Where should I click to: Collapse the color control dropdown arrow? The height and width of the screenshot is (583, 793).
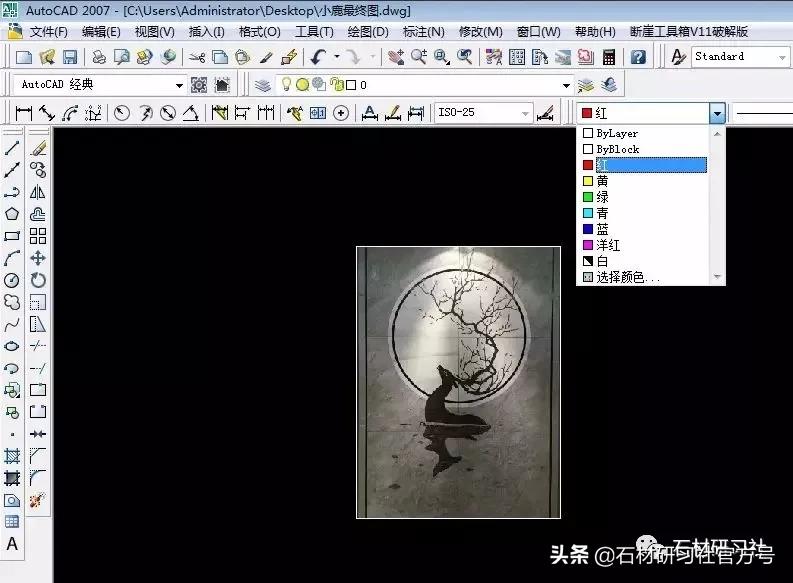[717, 113]
